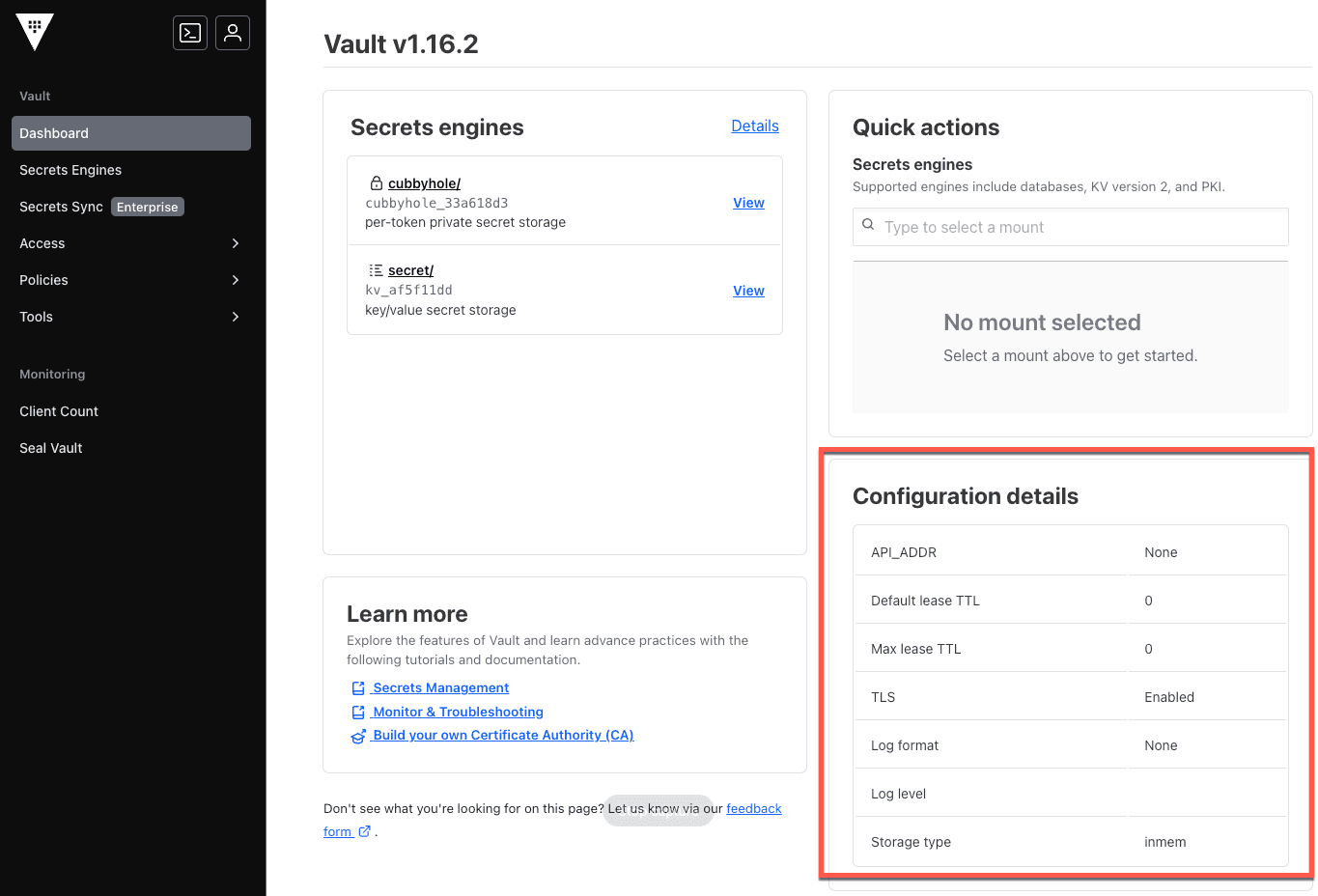Click the icon beside Monitor & Troubleshooting
This screenshot has height=896, width=1318.
[358, 713]
